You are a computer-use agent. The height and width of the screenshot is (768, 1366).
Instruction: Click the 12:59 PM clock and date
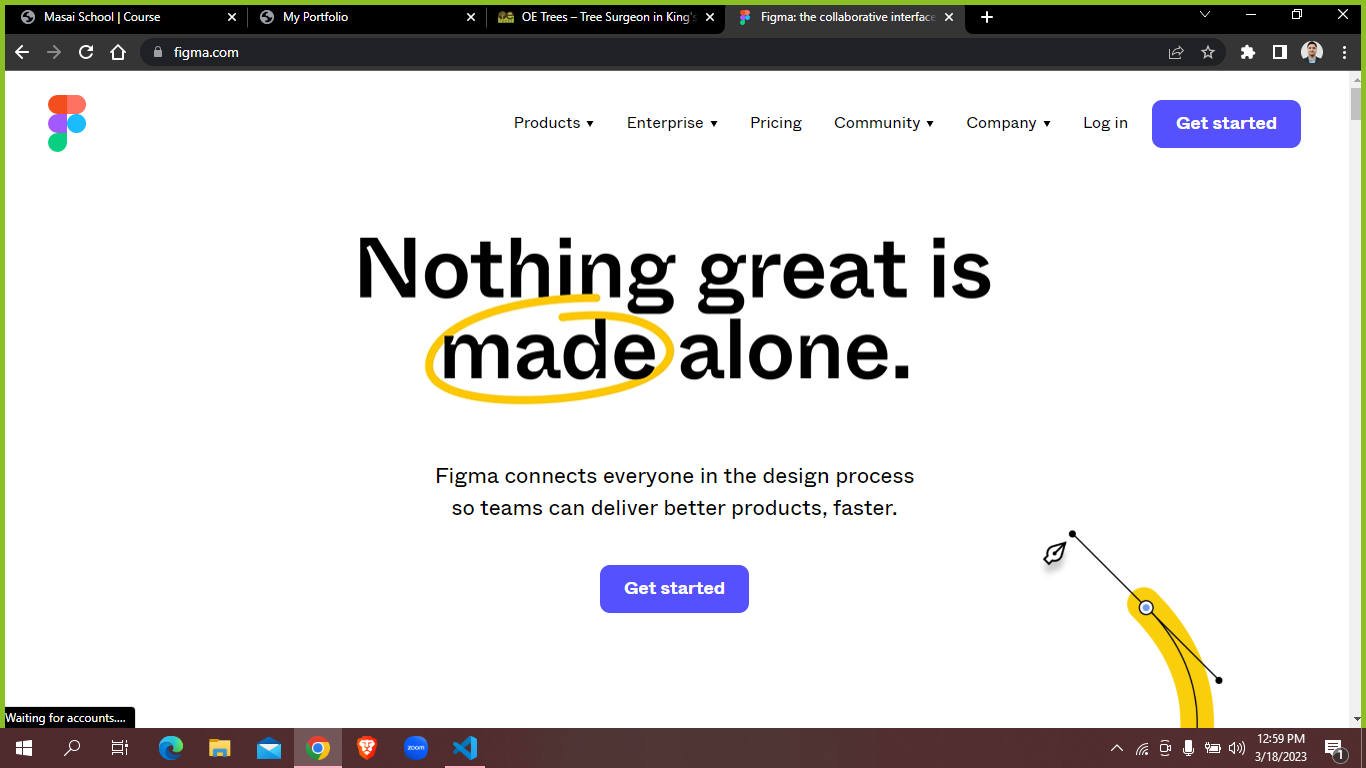(1280, 748)
